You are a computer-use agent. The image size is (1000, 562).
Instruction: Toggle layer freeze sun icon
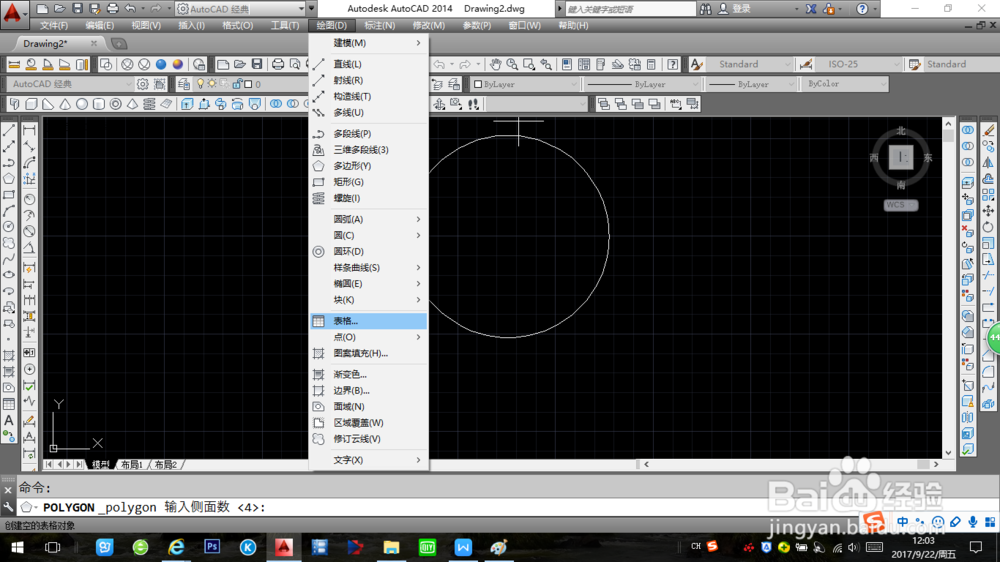coord(212,84)
